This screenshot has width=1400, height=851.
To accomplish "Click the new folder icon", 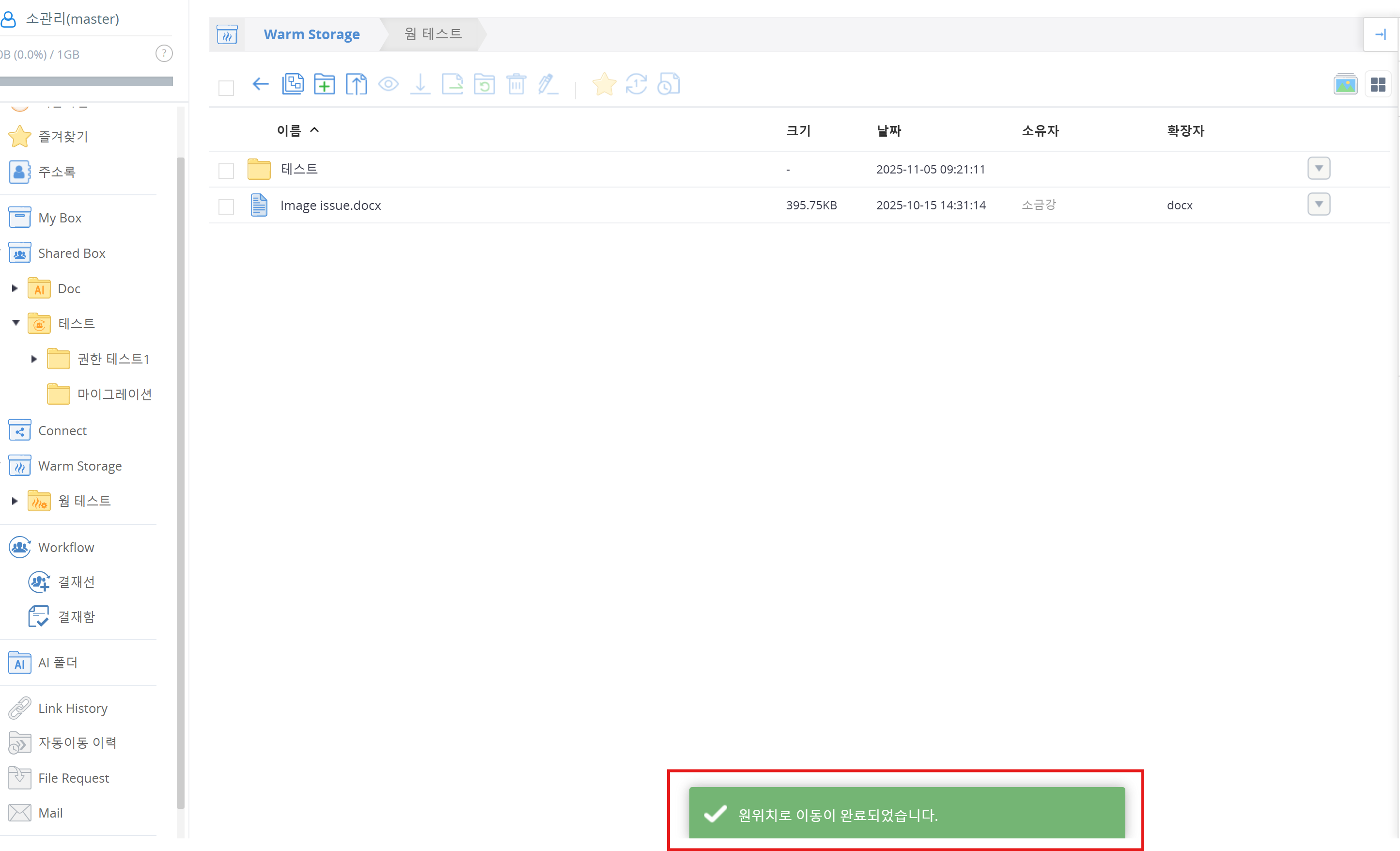I will tap(325, 85).
